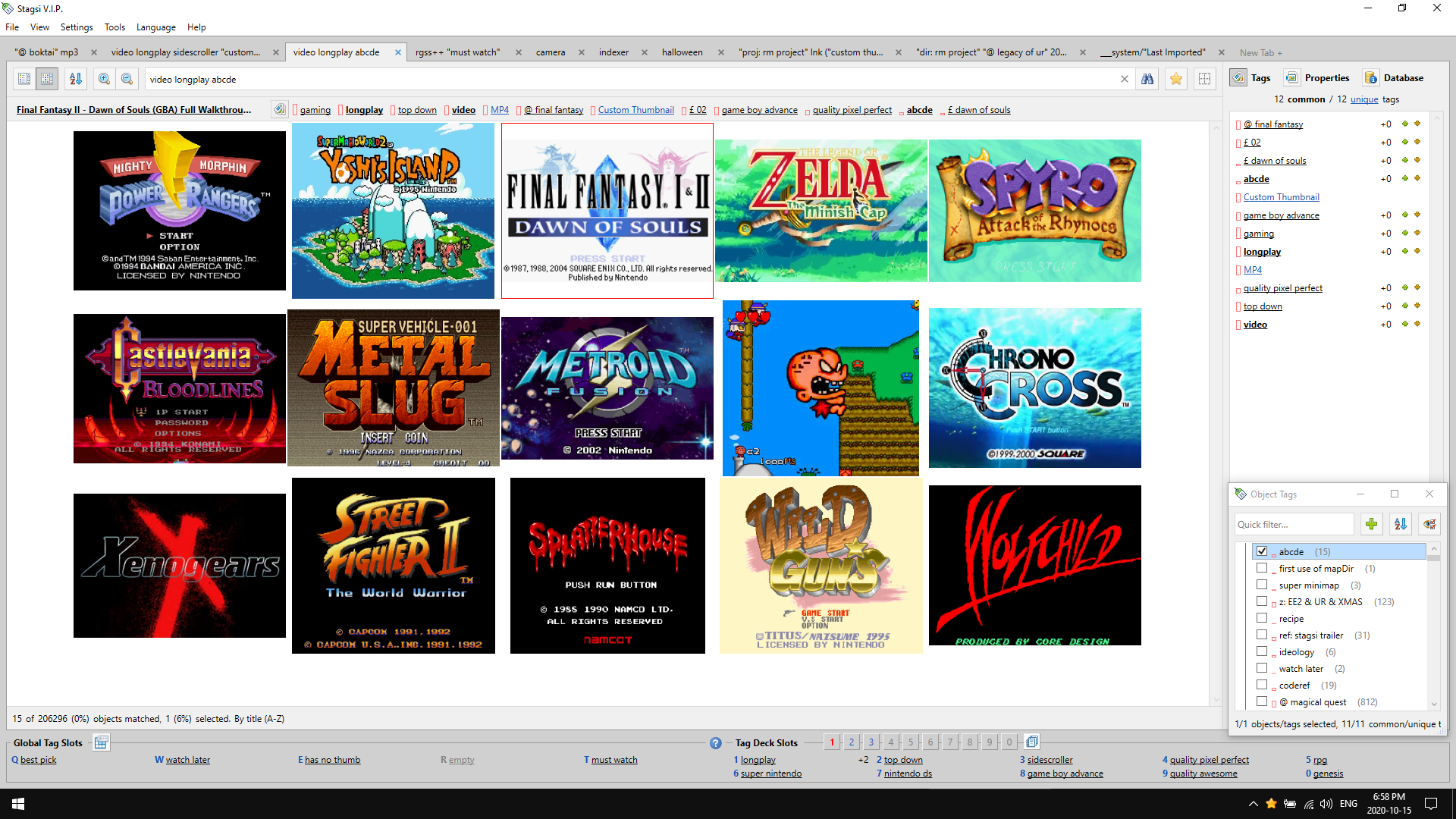Check the ideology tag checkbox
The height and width of the screenshot is (819, 1456).
pyautogui.click(x=1262, y=651)
